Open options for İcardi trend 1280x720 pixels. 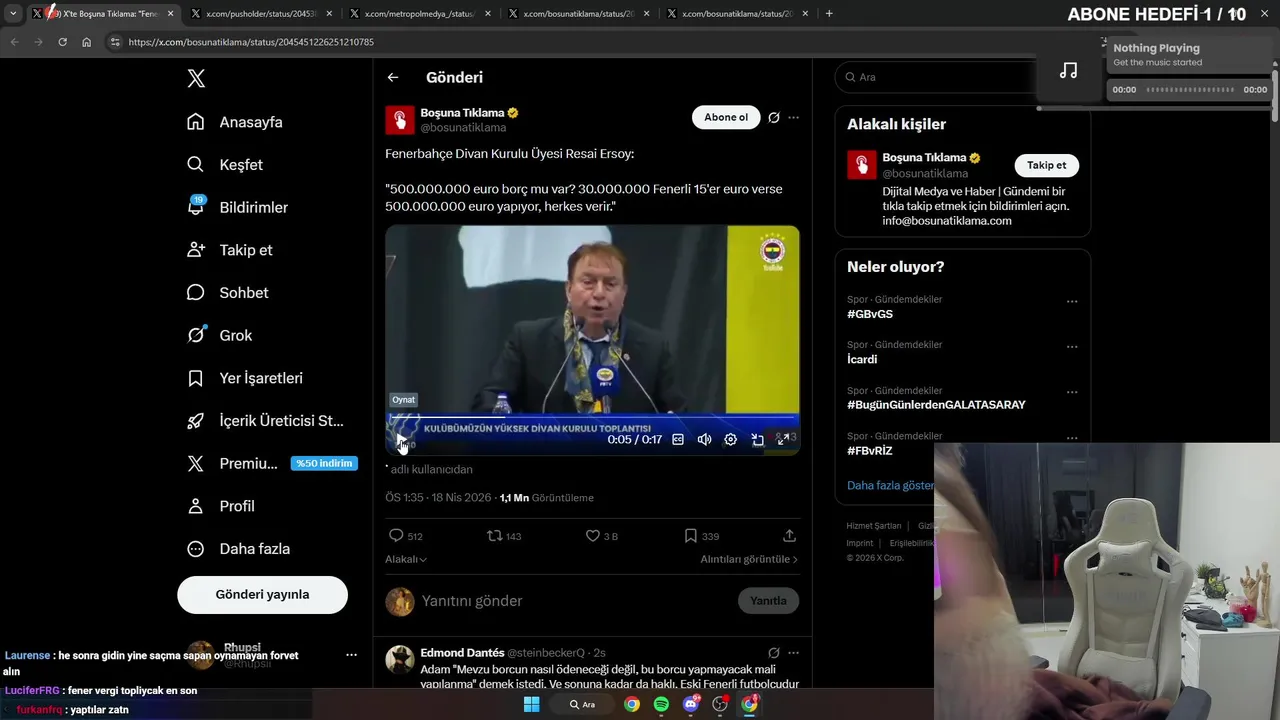(1072, 347)
